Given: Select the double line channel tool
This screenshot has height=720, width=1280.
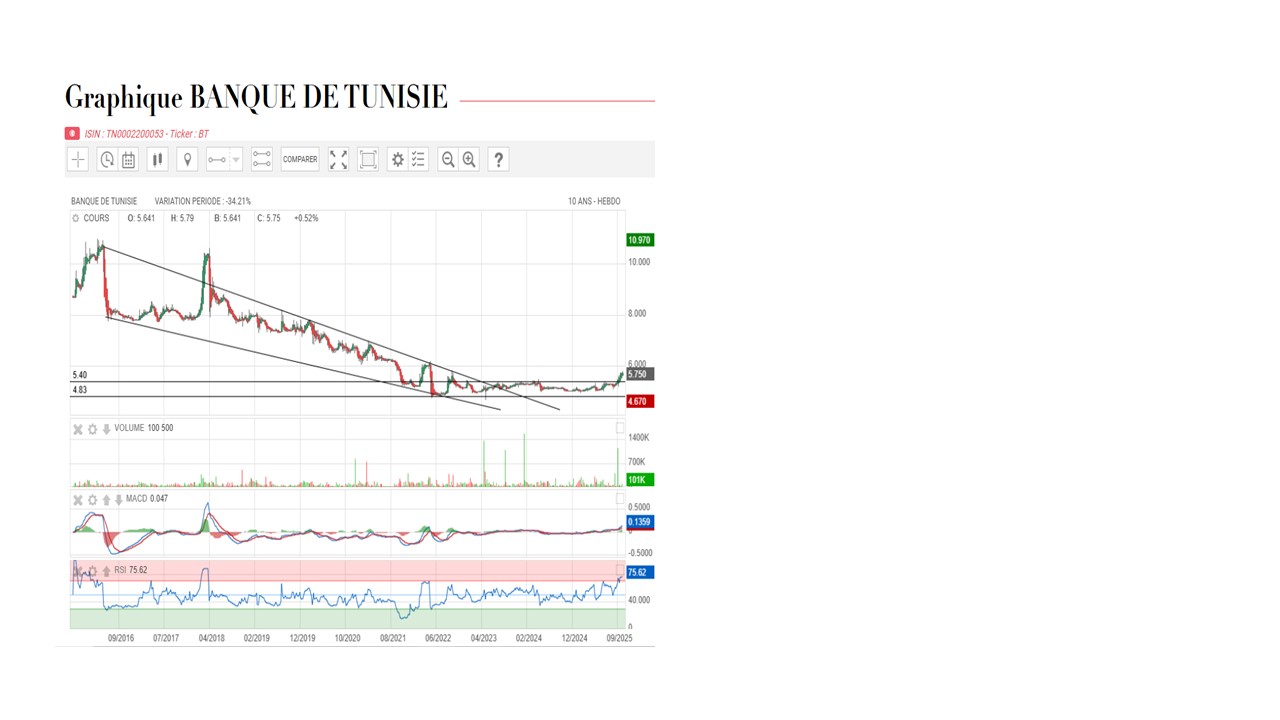Looking at the screenshot, I should 262,160.
